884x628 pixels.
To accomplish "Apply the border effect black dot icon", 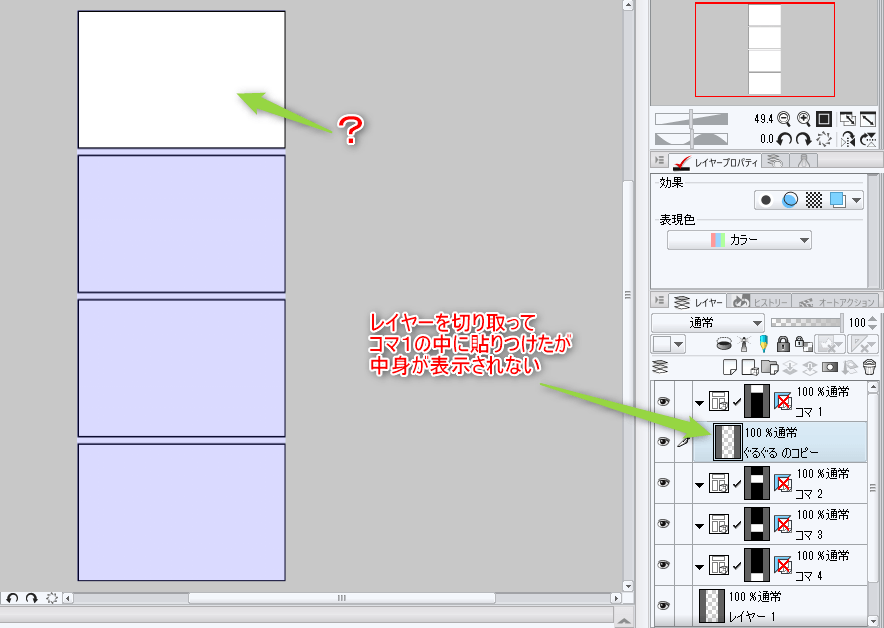I will pos(766,200).
